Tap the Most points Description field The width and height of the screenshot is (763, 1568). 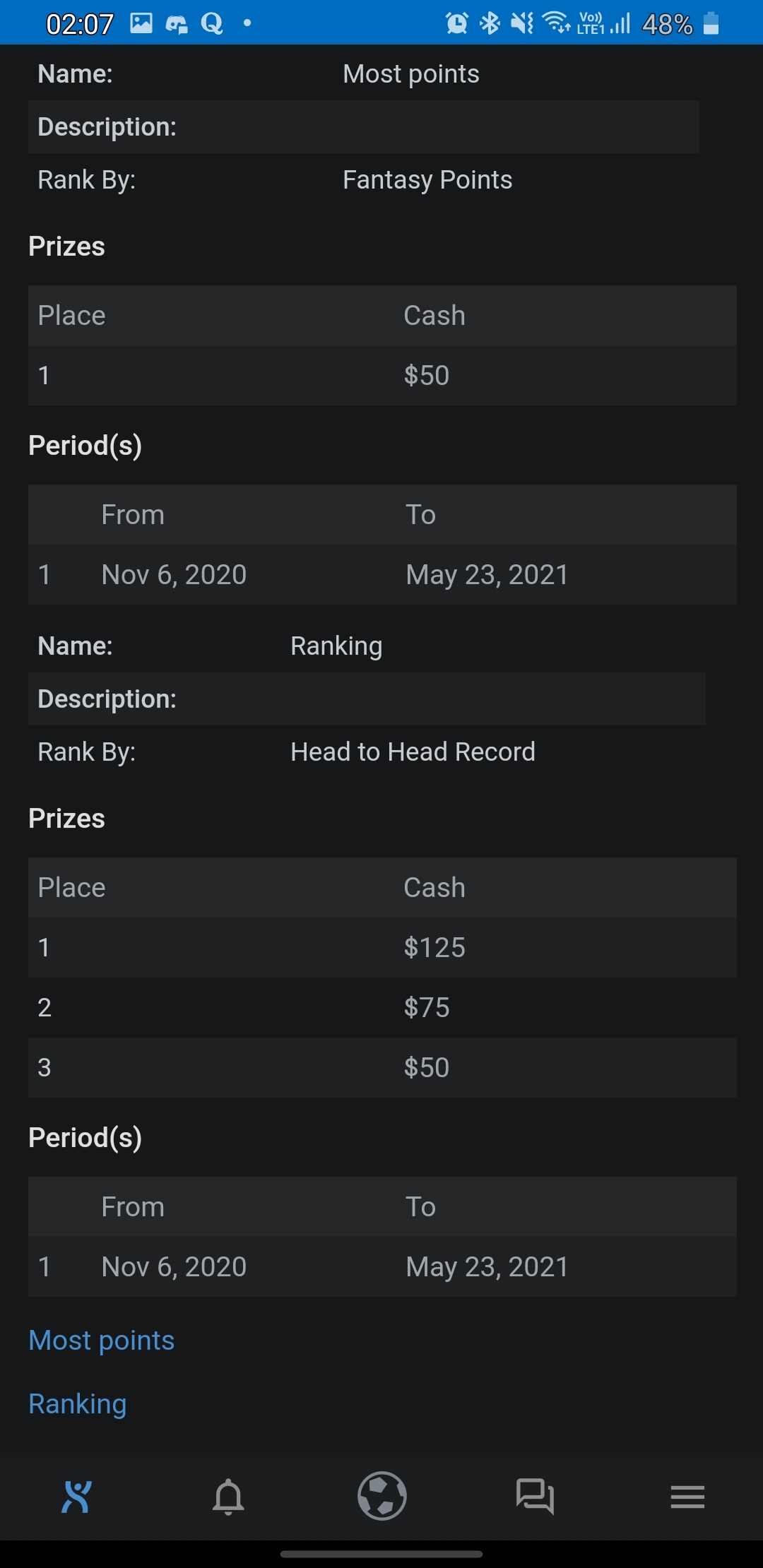[364, 127]
